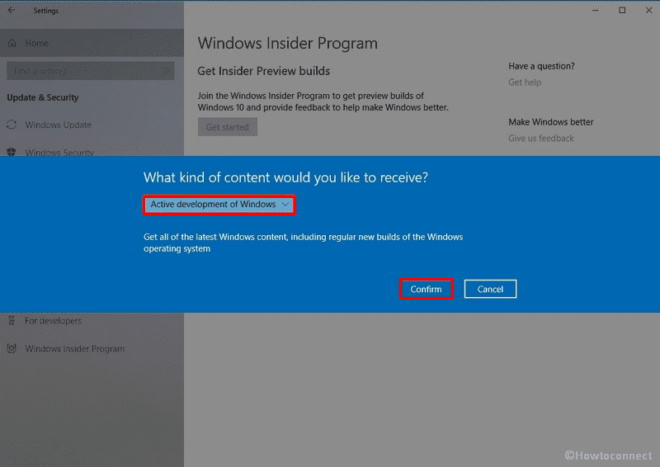Click the 'Make Windows better' heading
Viewport: 660px width, 467px height.
coord(551,122)
